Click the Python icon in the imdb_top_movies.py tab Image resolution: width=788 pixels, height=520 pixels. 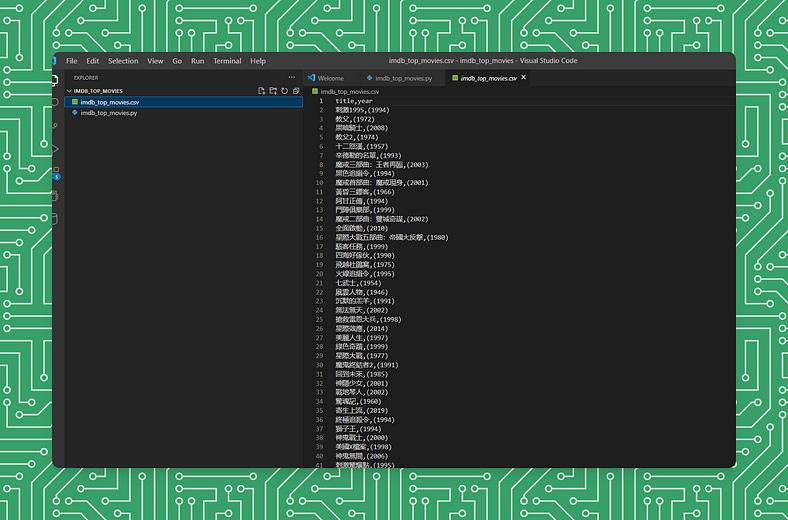[x=369, y=78]
